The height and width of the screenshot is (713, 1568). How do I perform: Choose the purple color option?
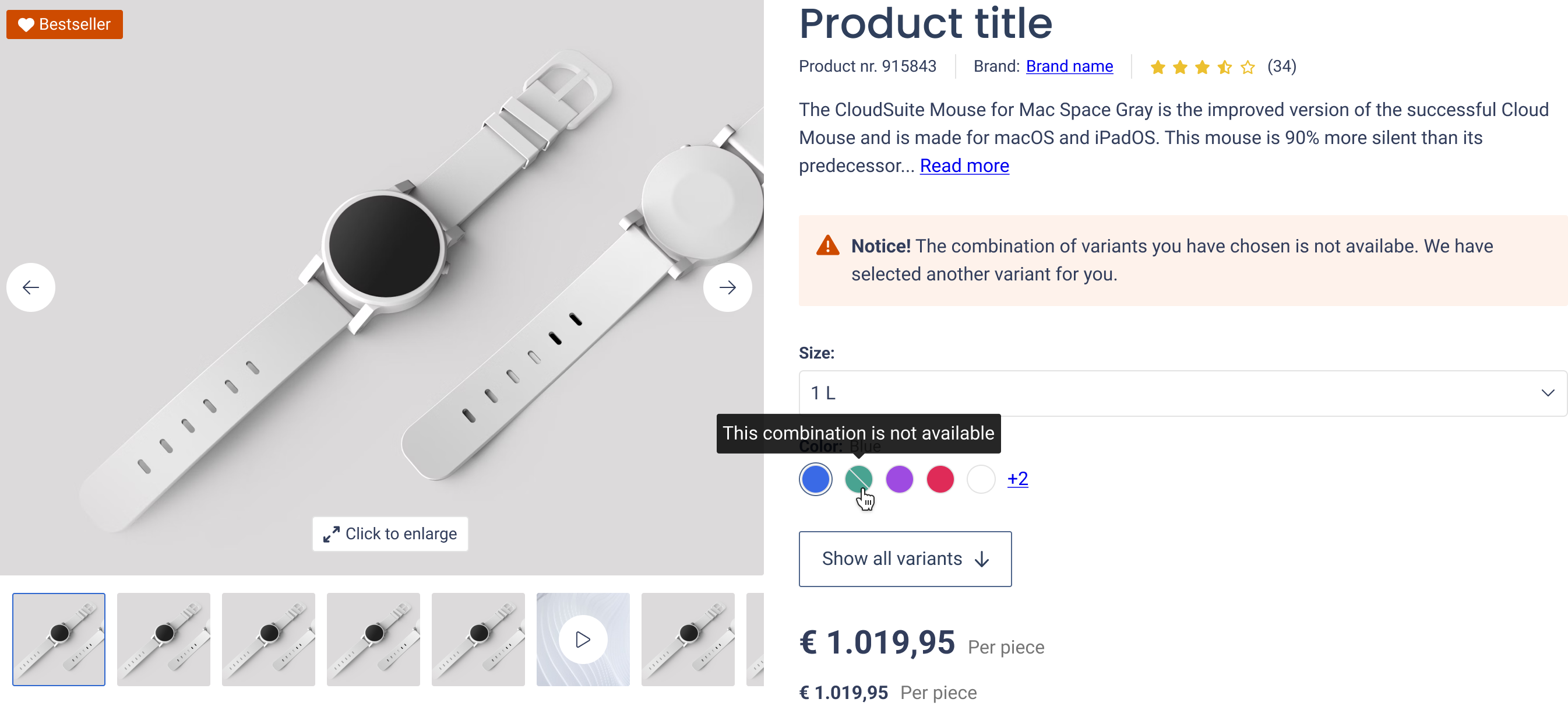(x=899, y=479)
